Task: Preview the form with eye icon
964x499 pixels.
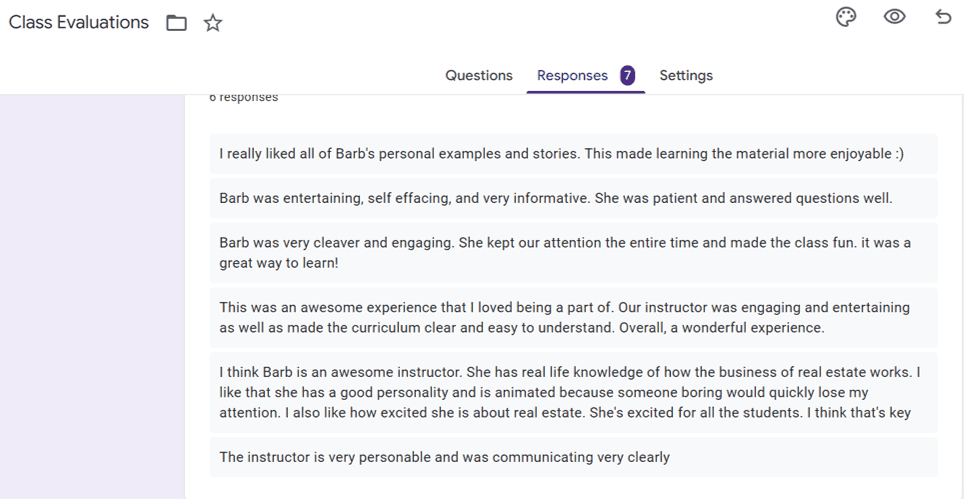Action: point(894,17)
